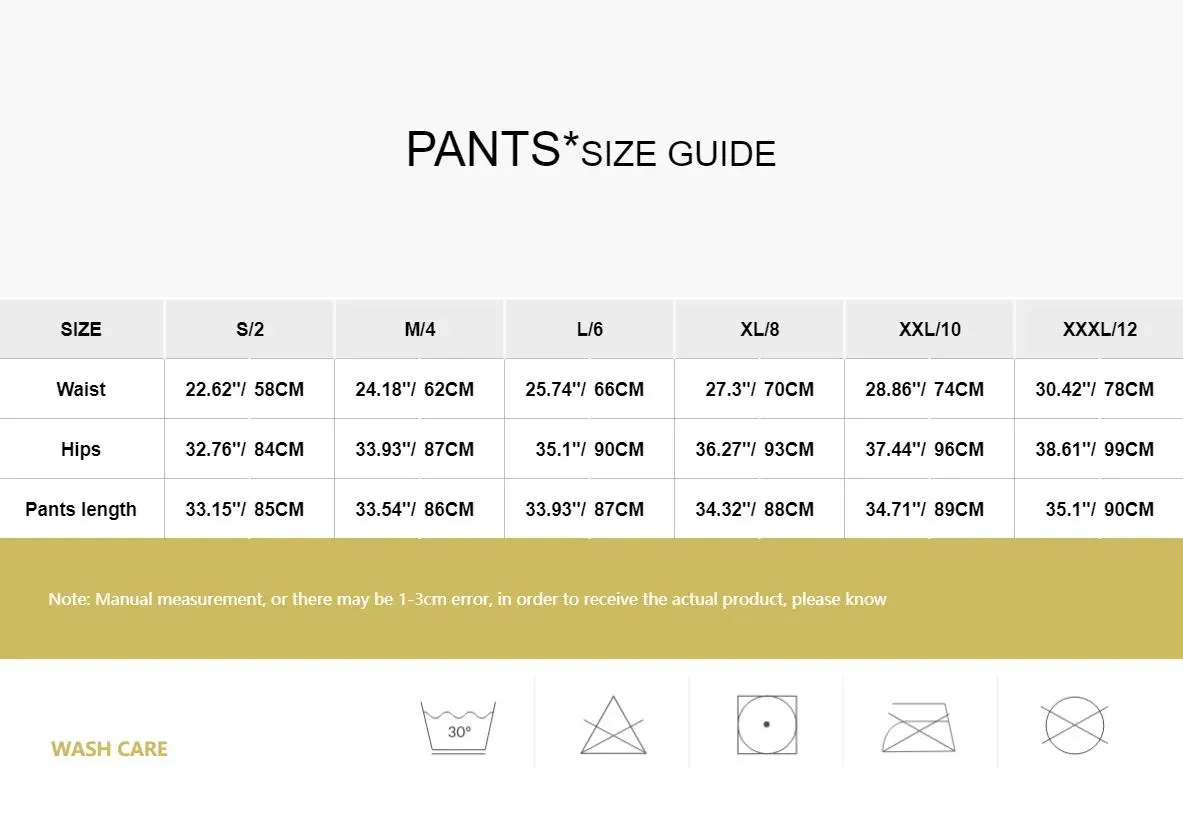Click the manual measurement note text
1183x835 pixels.
click(467, 599)
